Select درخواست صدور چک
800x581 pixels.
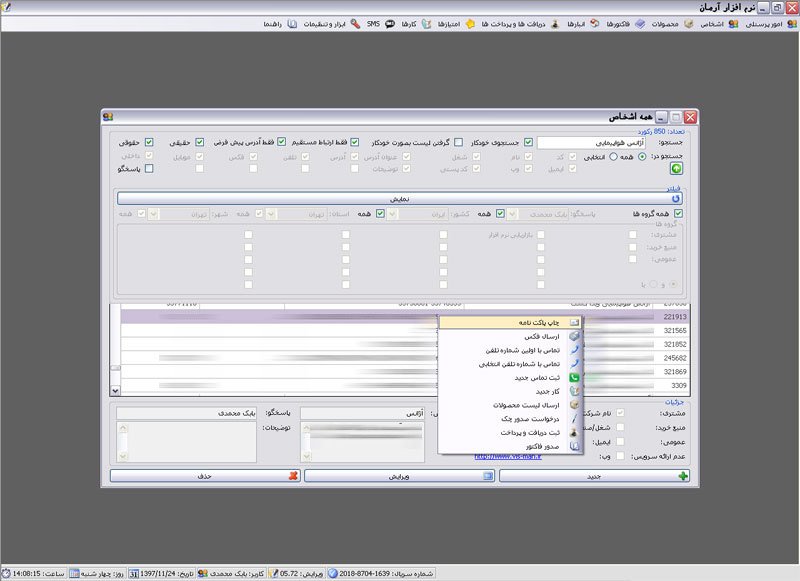(x=510, y=419)
